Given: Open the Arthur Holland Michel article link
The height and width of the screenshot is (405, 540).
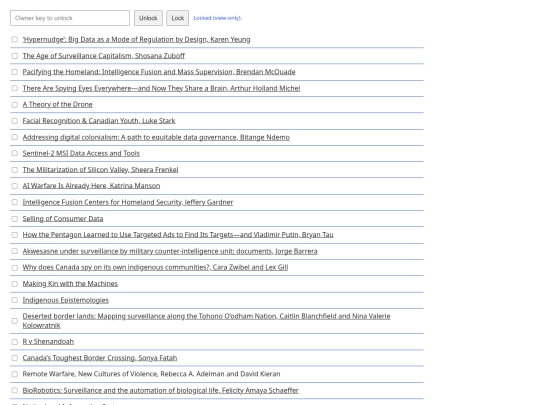Looking at the screenshot, I should pos(162,88).
